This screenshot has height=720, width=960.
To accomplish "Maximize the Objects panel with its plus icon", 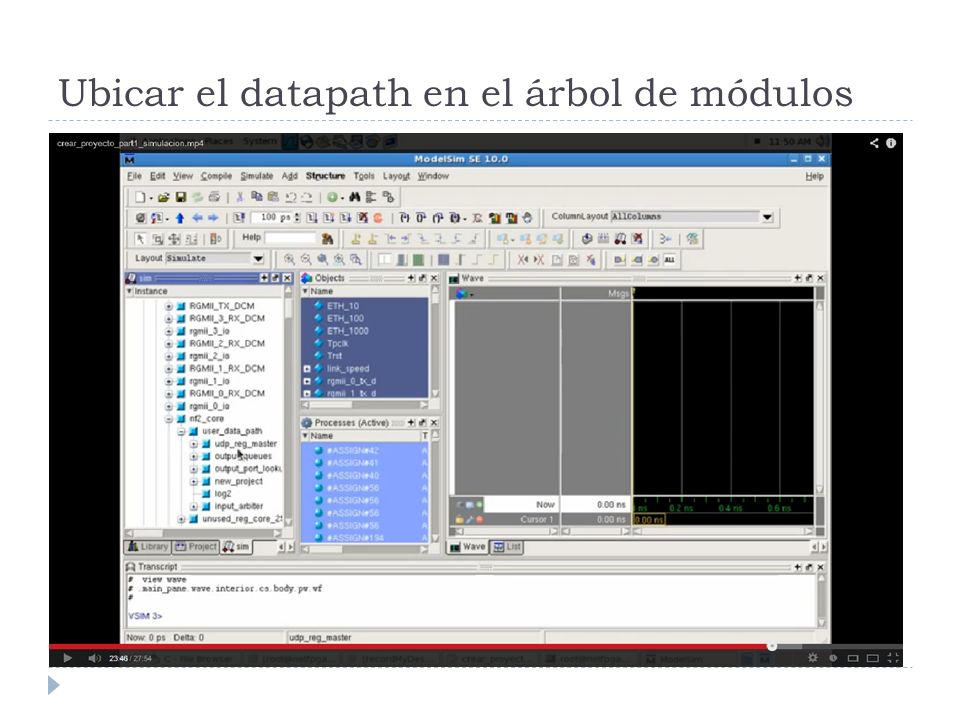I will (411, 278).
